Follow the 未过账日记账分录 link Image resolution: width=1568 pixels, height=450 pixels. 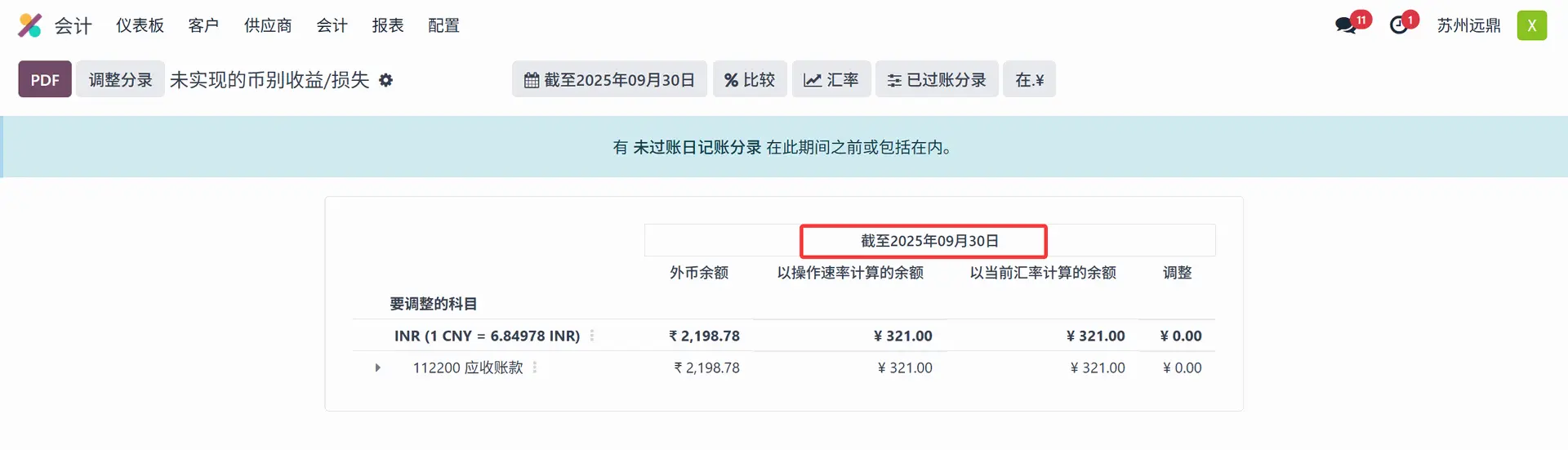coord(697,147)
